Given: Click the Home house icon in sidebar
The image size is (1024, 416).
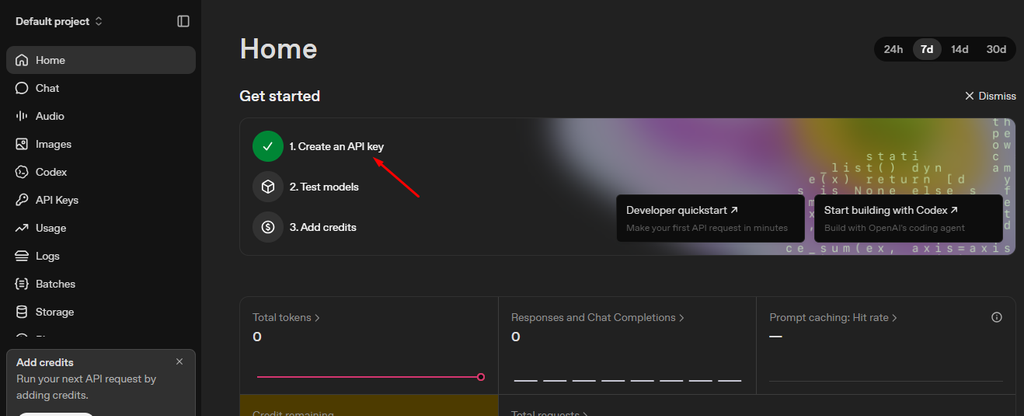Looking at the screenshot, I should click(x=22, y=60).
